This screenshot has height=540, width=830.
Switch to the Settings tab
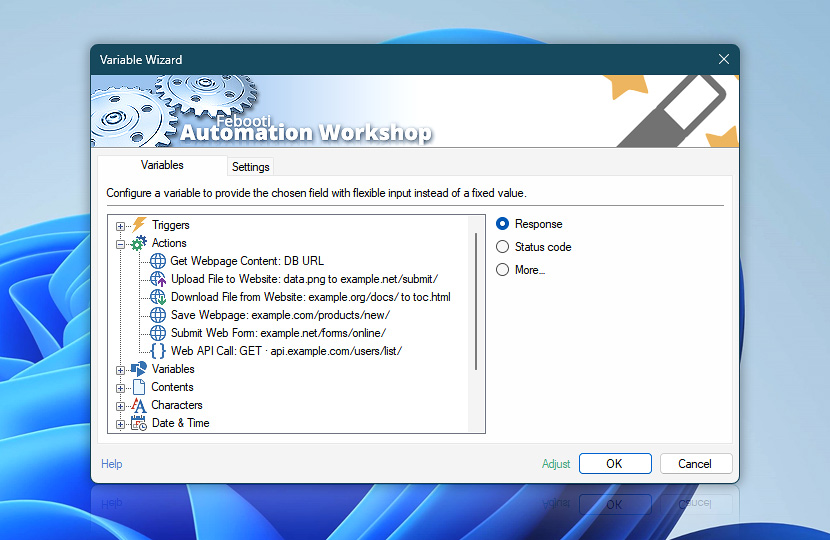[250, 167]
